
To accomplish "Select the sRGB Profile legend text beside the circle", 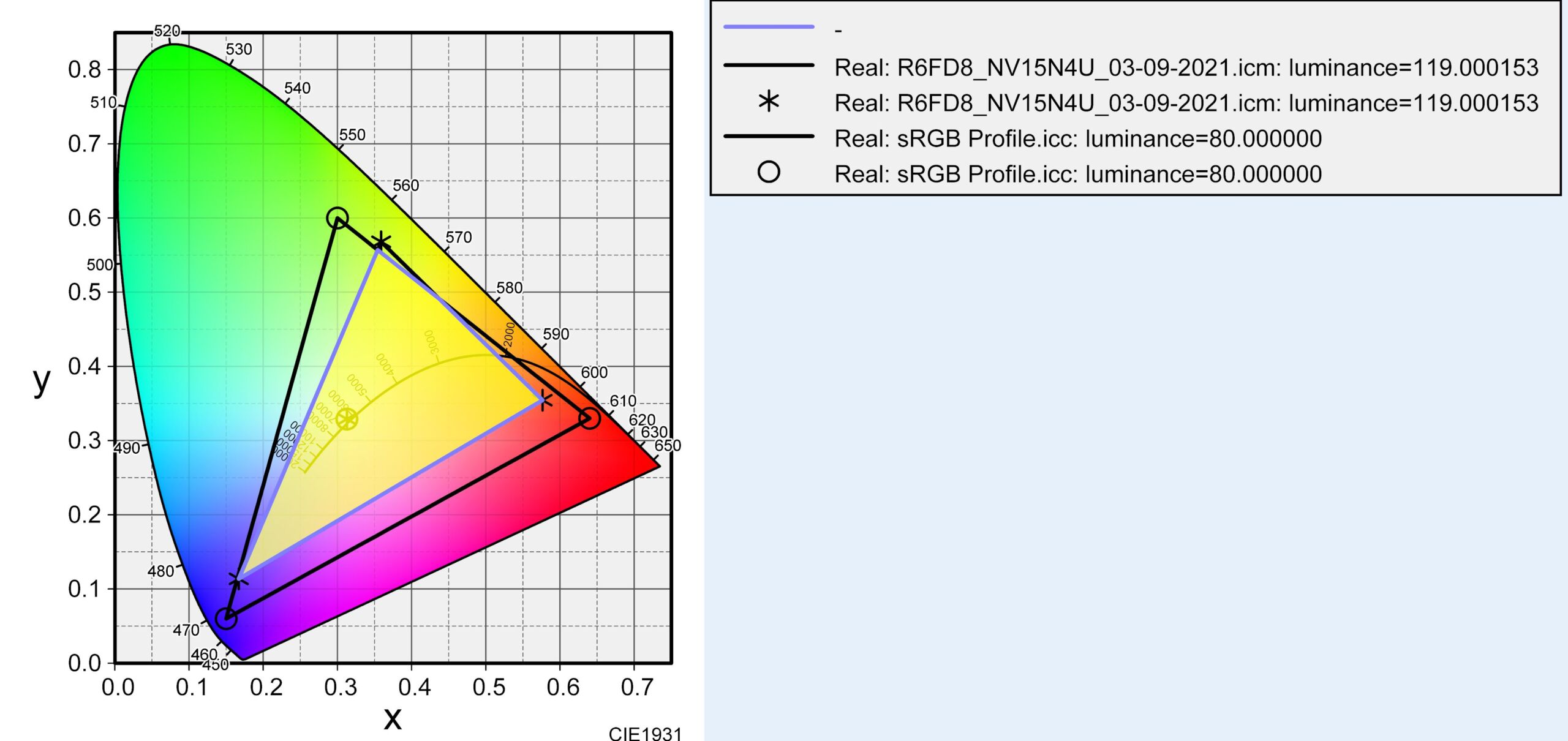I will coord(1078,174).
